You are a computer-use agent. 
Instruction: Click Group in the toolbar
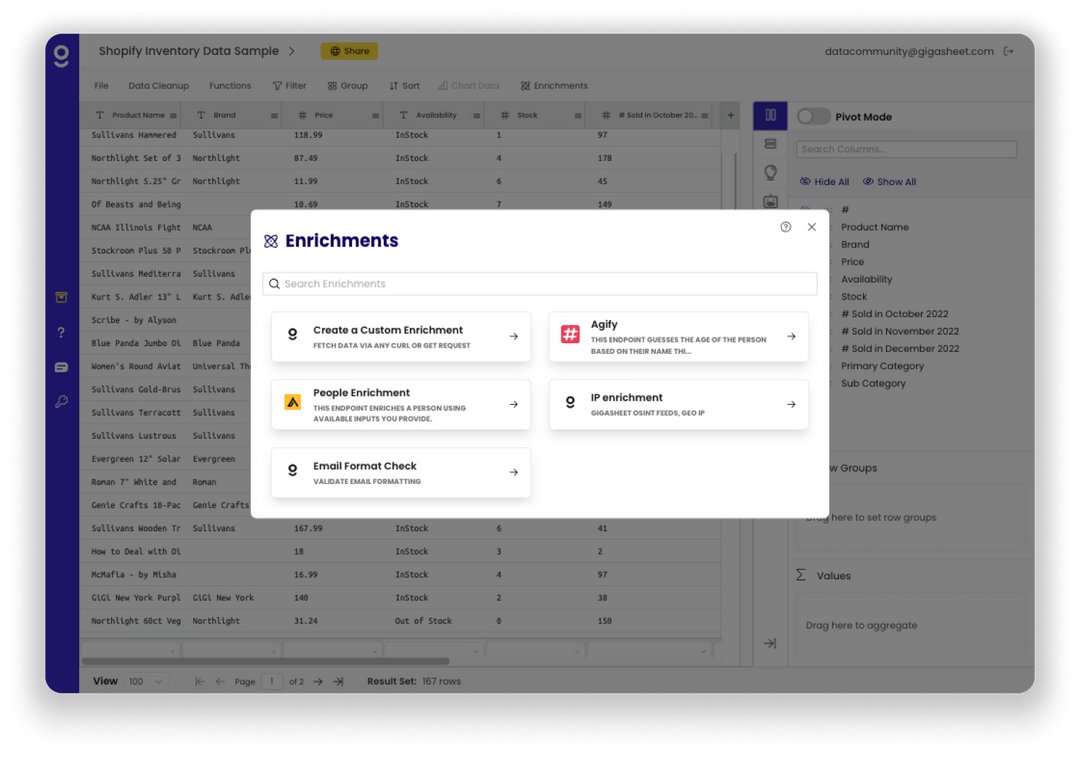(x=348, y=85)
